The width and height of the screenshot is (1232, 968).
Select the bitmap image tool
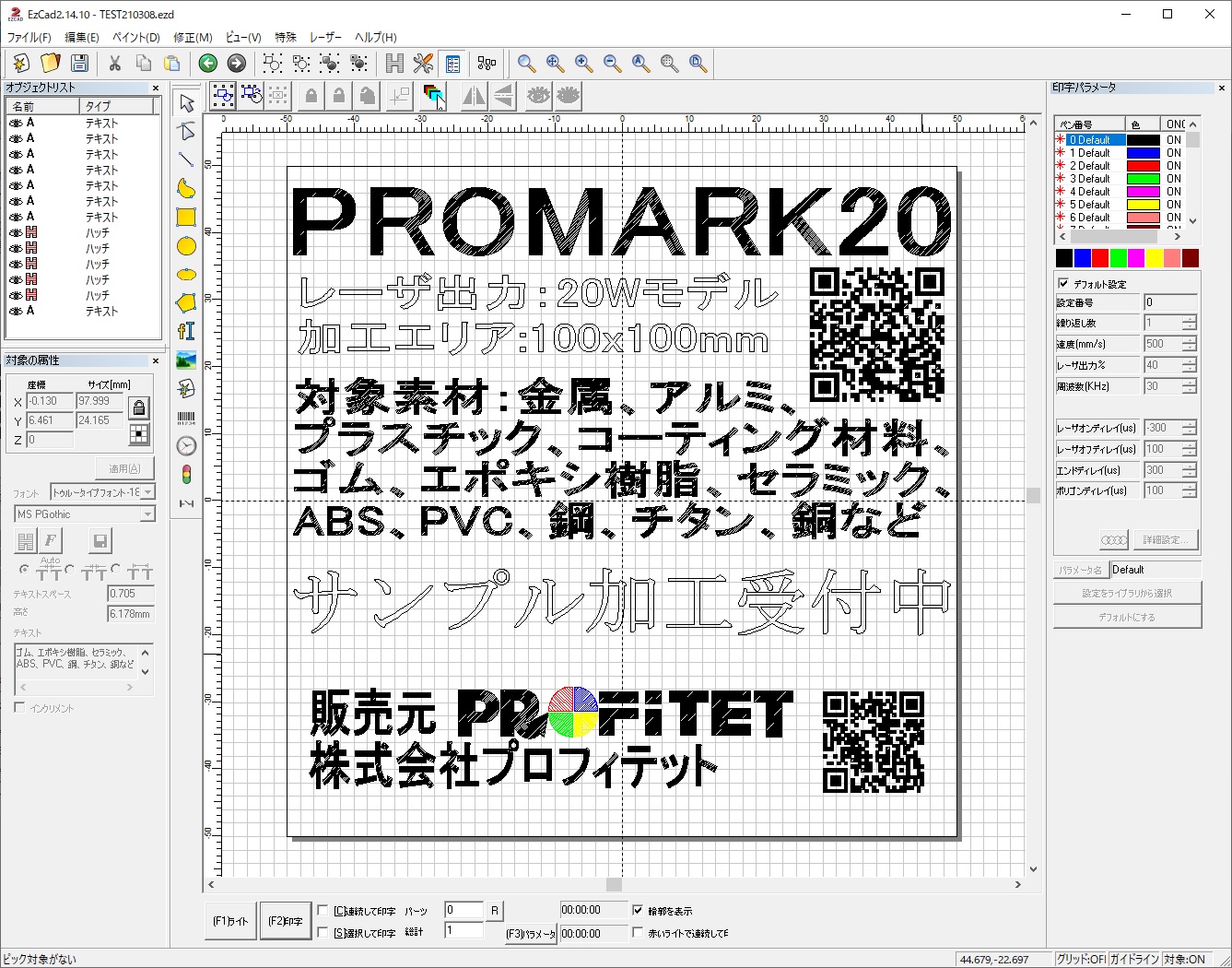(x=186, y=360)
